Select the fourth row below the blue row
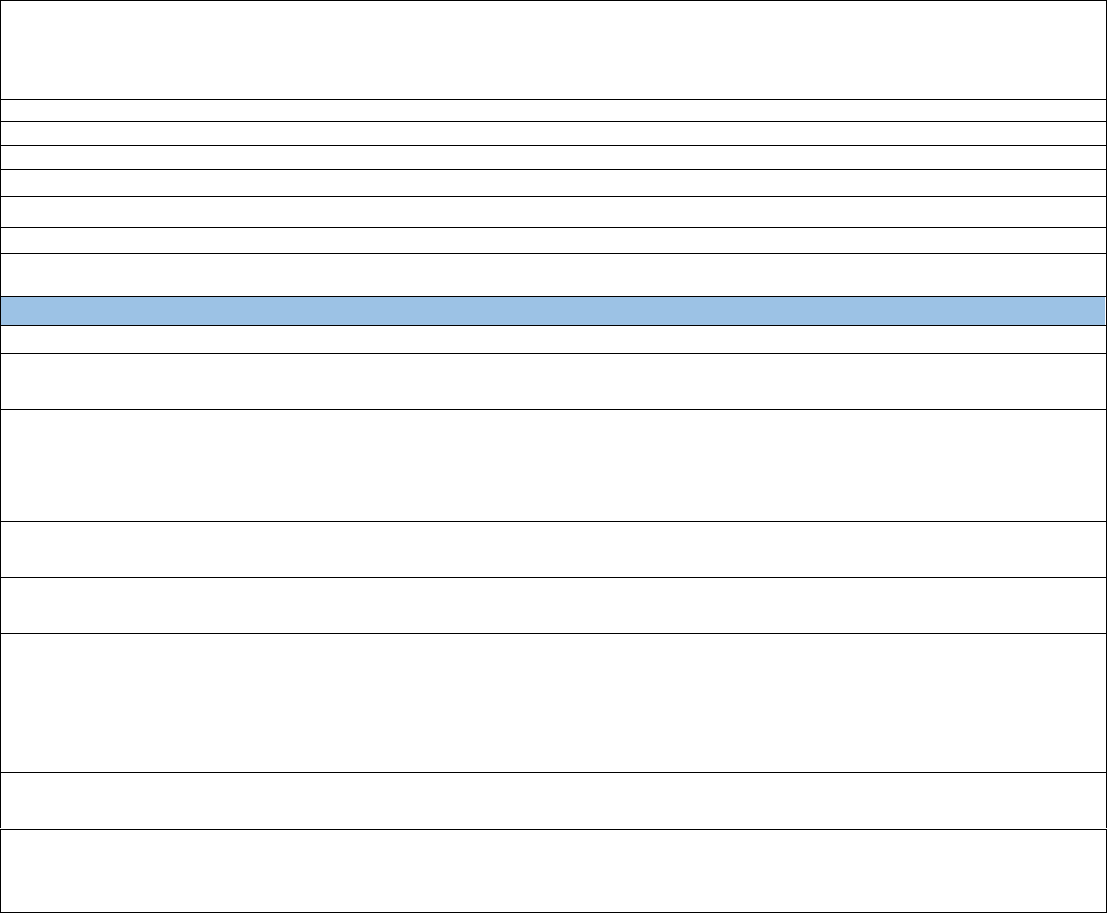 pyautogui.click(x=553, y=549)
